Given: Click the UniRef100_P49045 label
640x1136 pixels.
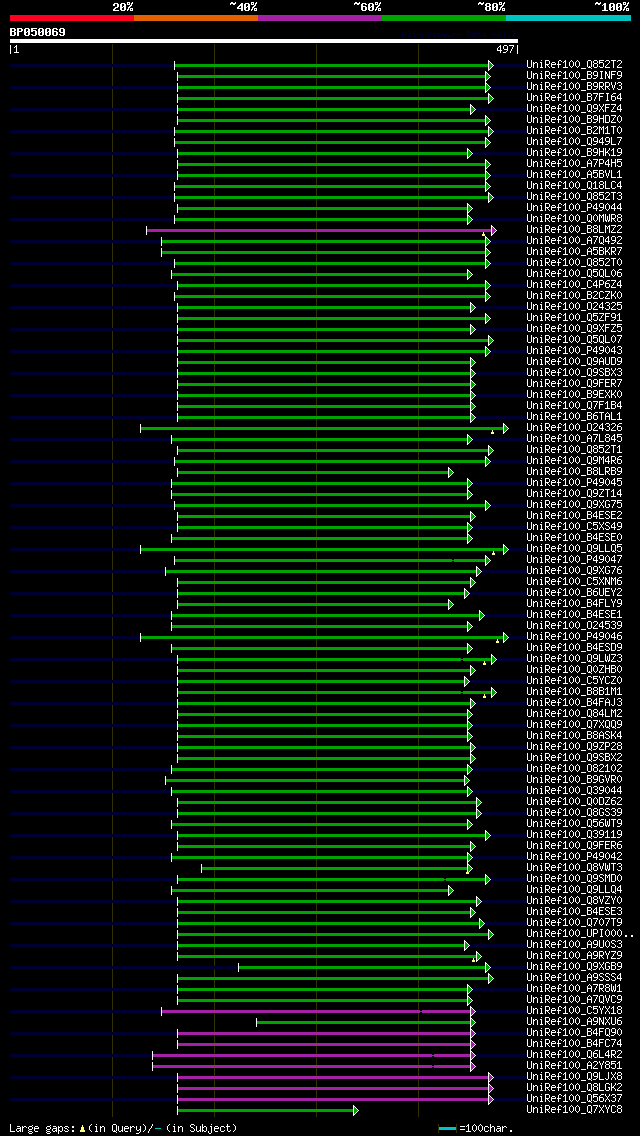Looking at the screenshot, I should [x=574, y=483].
